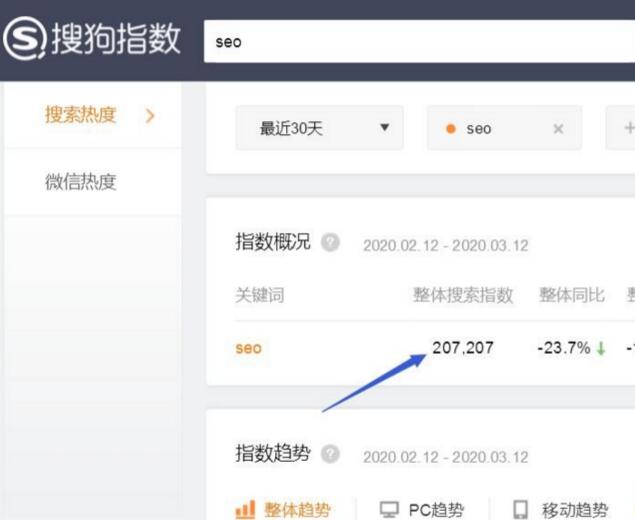
Task: Click the bar chart icon for 整体趋势
Action: point(245,509)
